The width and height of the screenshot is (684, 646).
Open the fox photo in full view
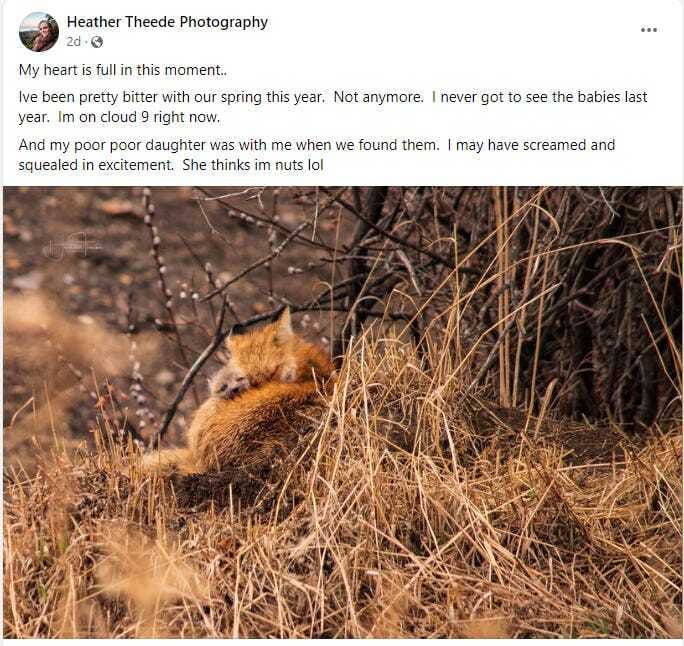[x=342, y=412]
